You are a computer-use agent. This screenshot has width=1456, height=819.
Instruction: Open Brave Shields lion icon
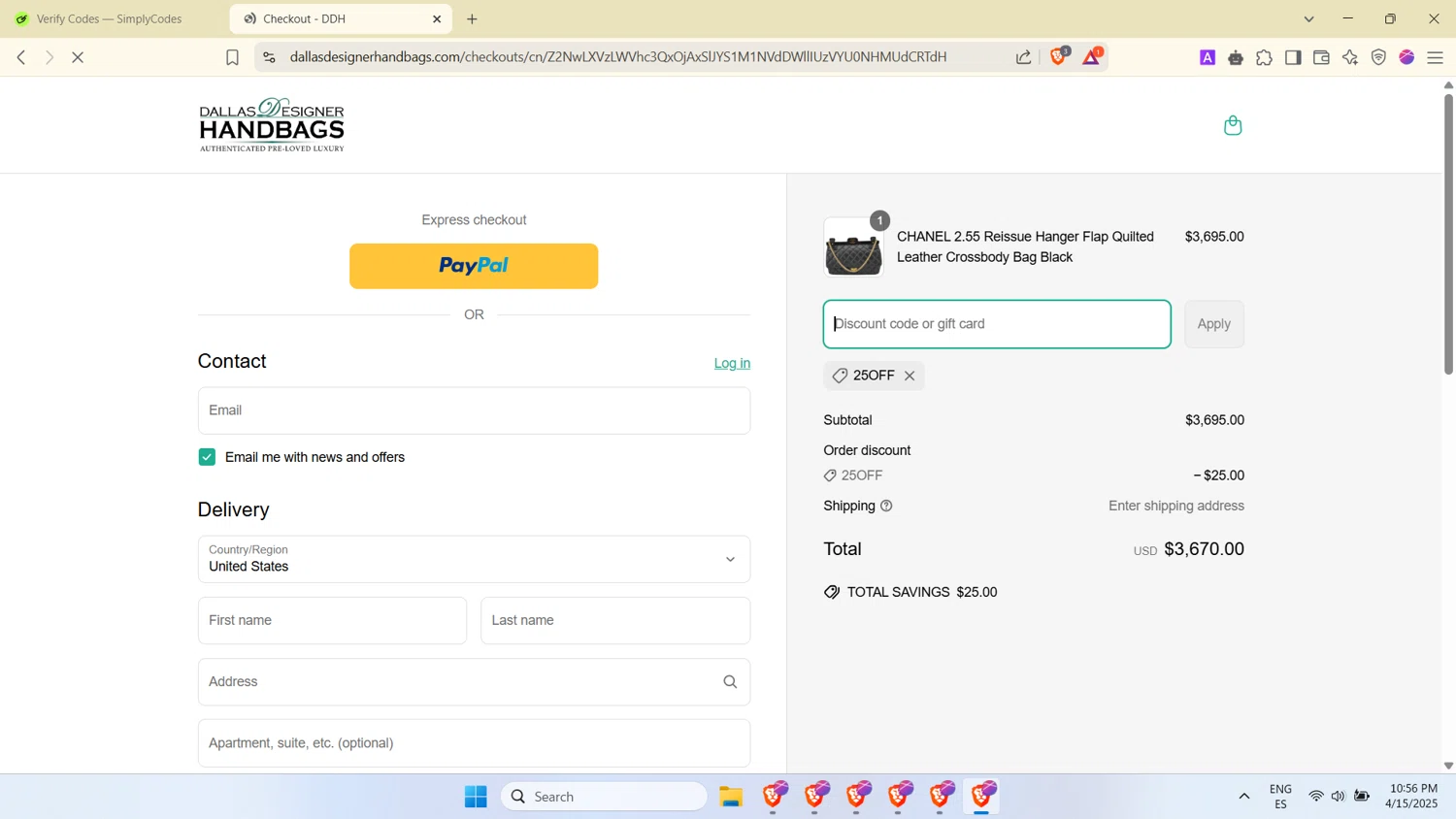coord(1059,56)
